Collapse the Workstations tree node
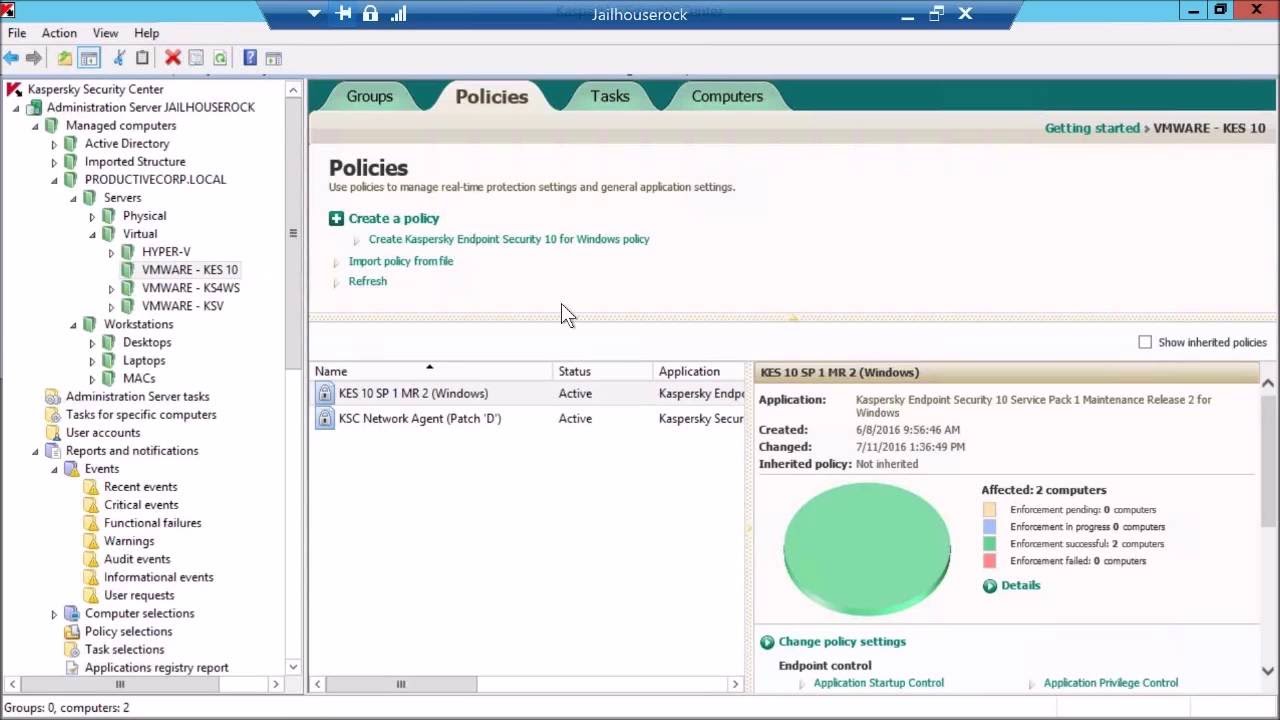Image resolution: width=1280 pixels, height=720 pixels. 74,325
